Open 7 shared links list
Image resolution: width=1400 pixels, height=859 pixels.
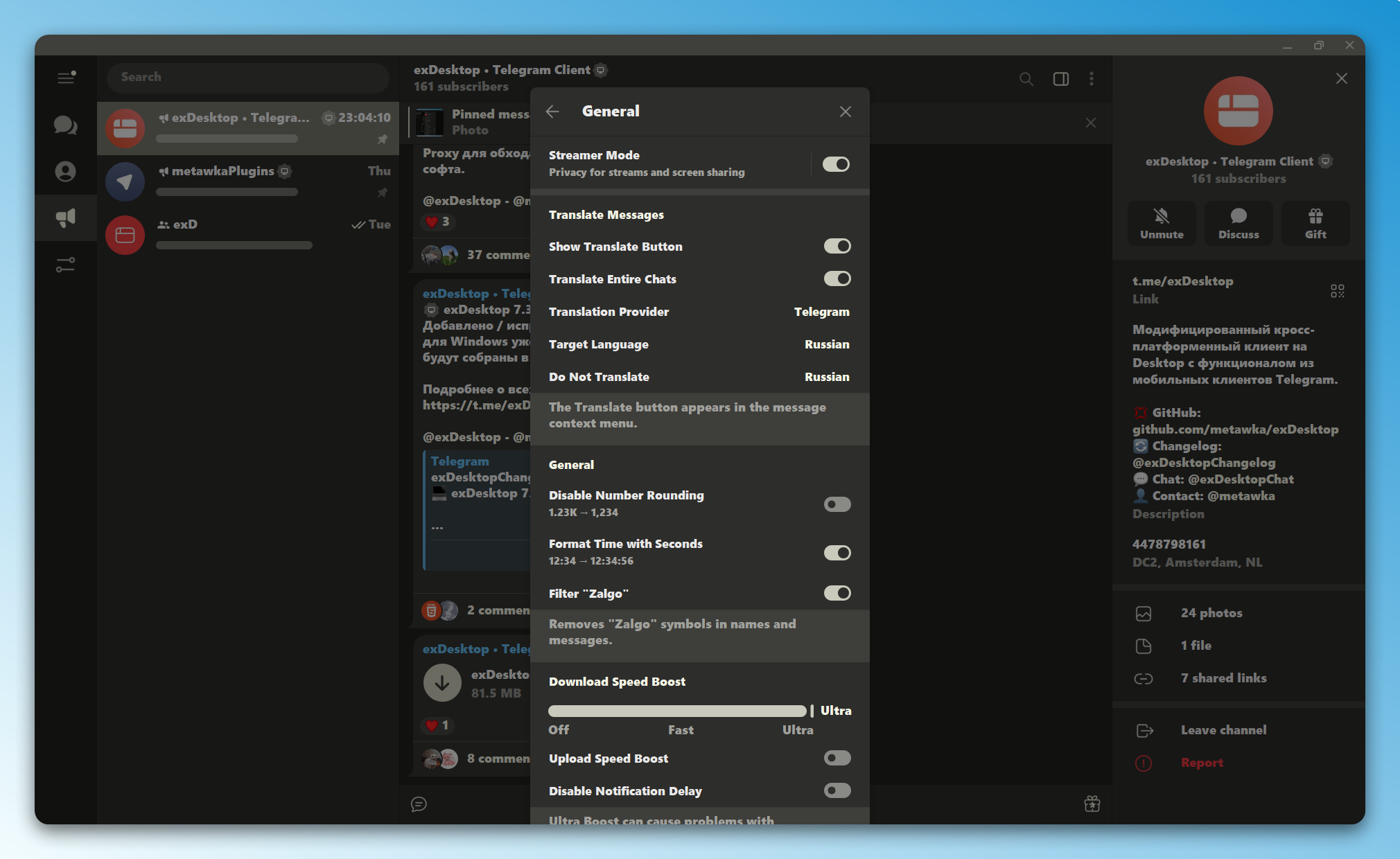pos(1239,678)
